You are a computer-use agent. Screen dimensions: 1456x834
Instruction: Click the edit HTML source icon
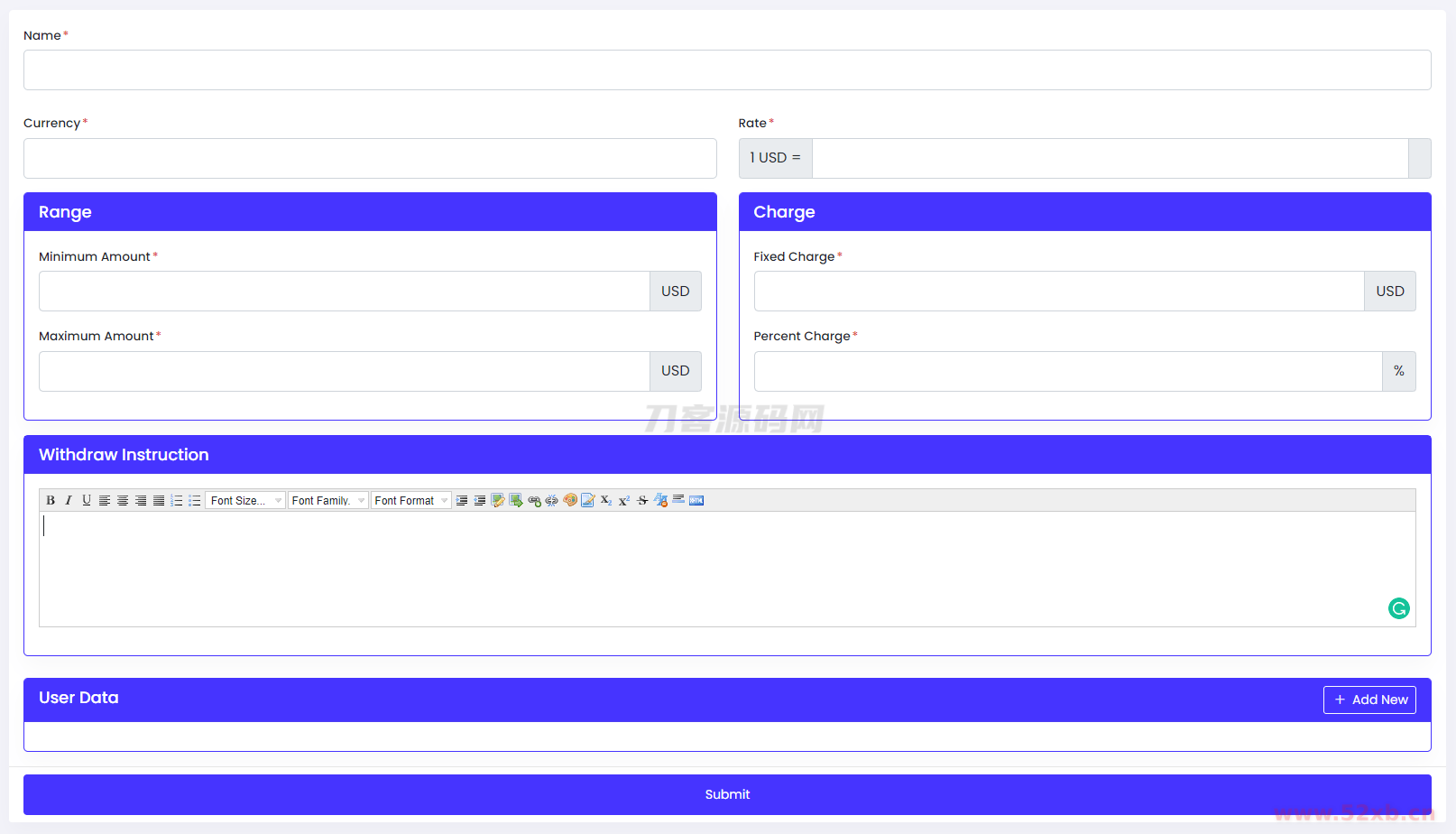pos(696,501)
